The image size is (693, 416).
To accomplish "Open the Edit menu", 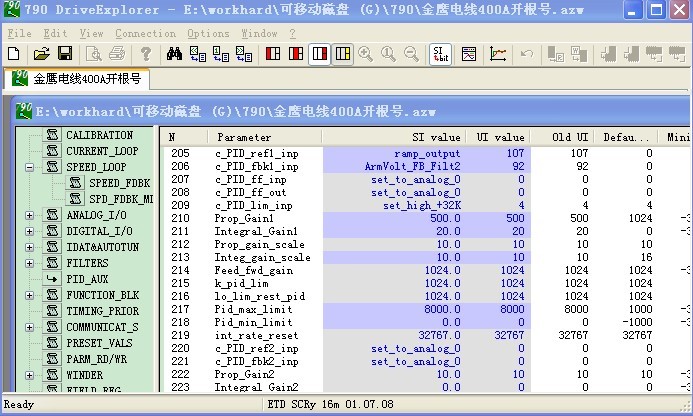I will [55, 34].
